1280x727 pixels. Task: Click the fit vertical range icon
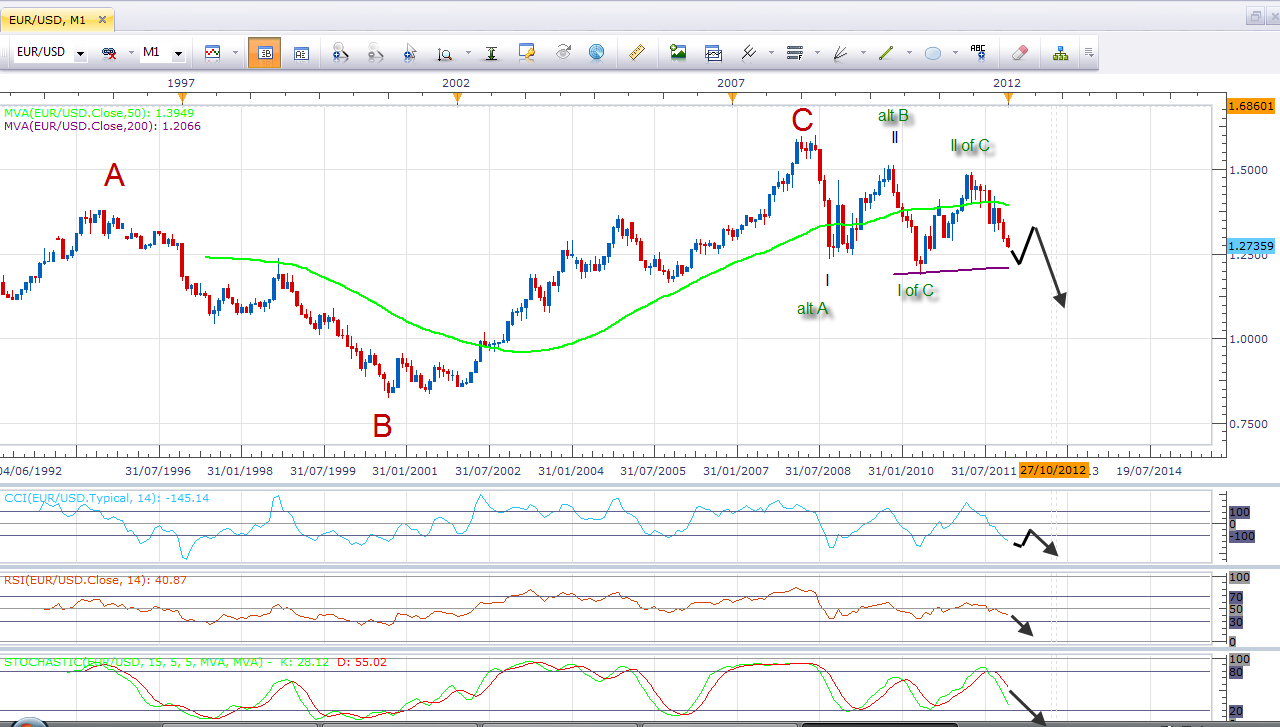click(491, 53)
